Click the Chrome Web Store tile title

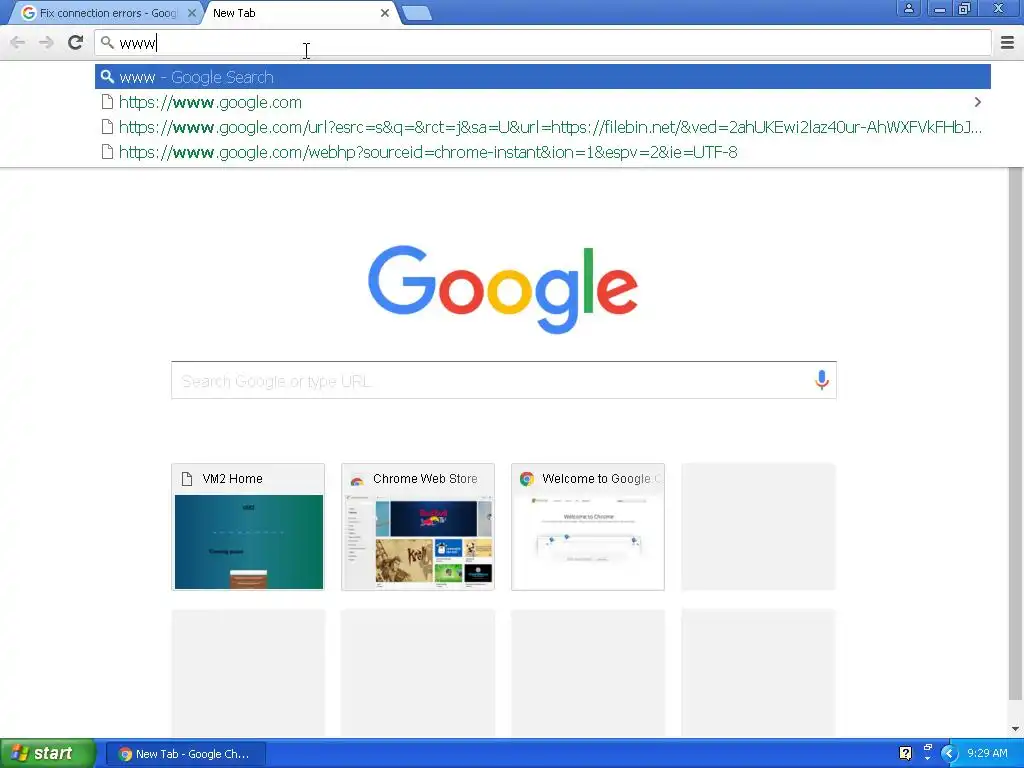[425, 479]
